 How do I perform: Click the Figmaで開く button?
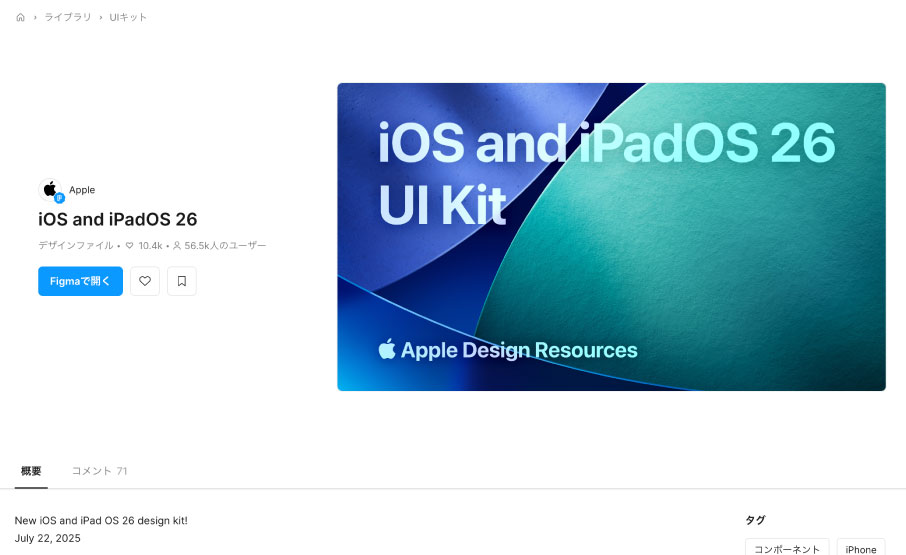click(x=80, y=281)
